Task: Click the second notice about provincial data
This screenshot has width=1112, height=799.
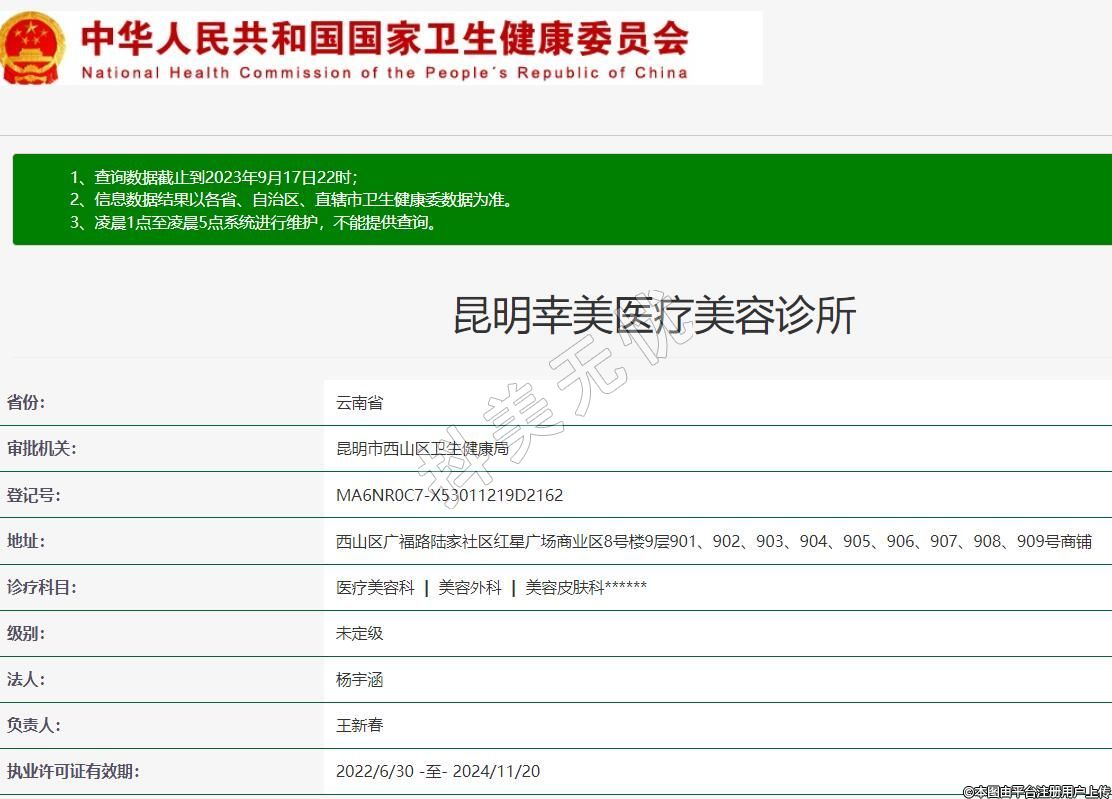Action: [305, 200]
